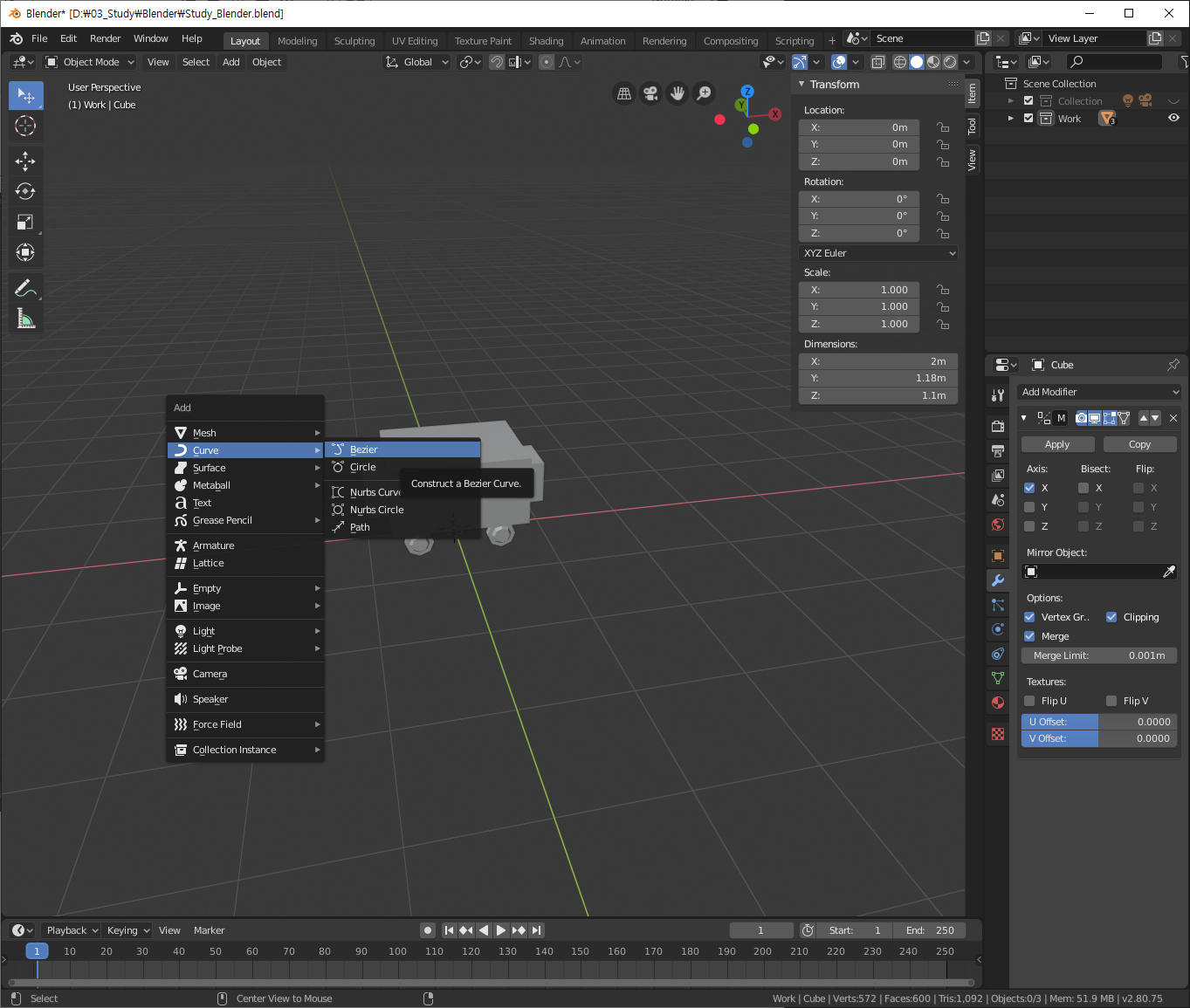Click the zoom view magnifier icon
Viewport: 1190px width, 1008px height.
pos(703,93)
